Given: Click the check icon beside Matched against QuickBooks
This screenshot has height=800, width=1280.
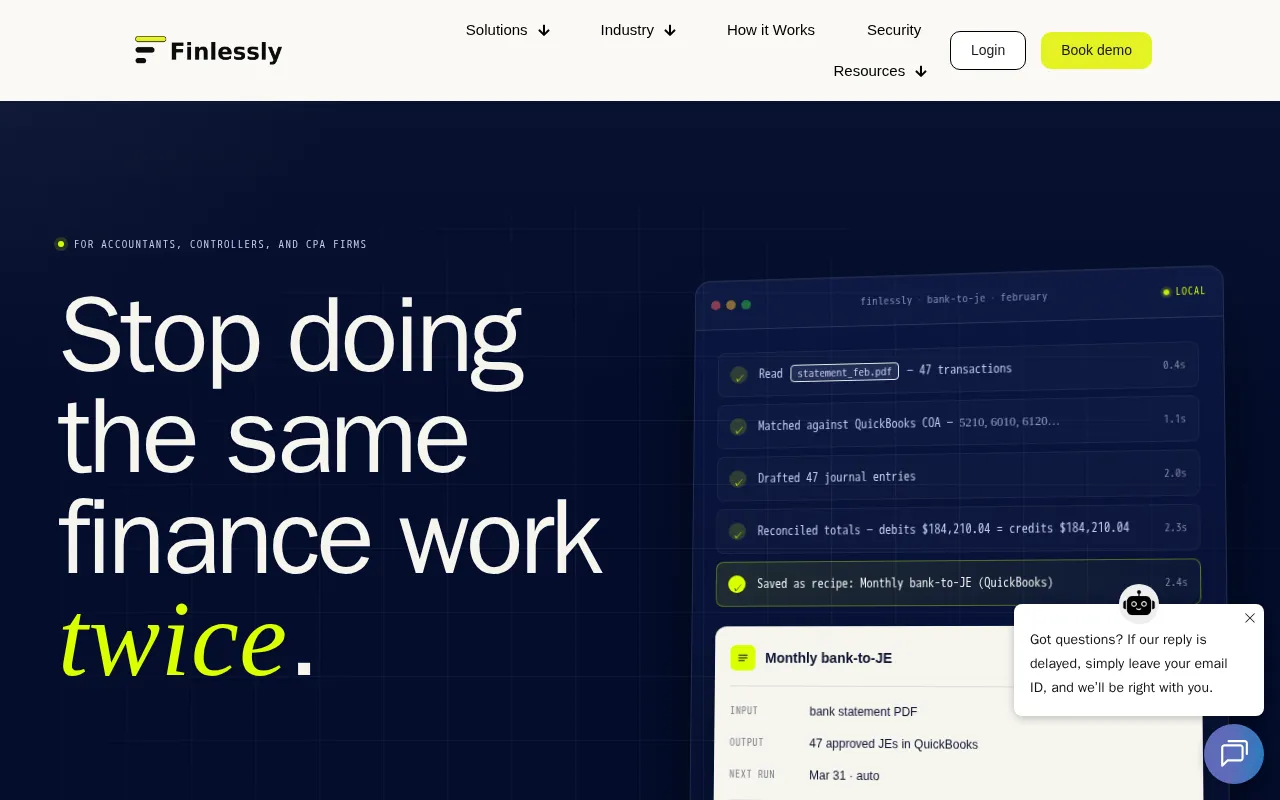Looking at the screenshot, I should tap(738, 427).
